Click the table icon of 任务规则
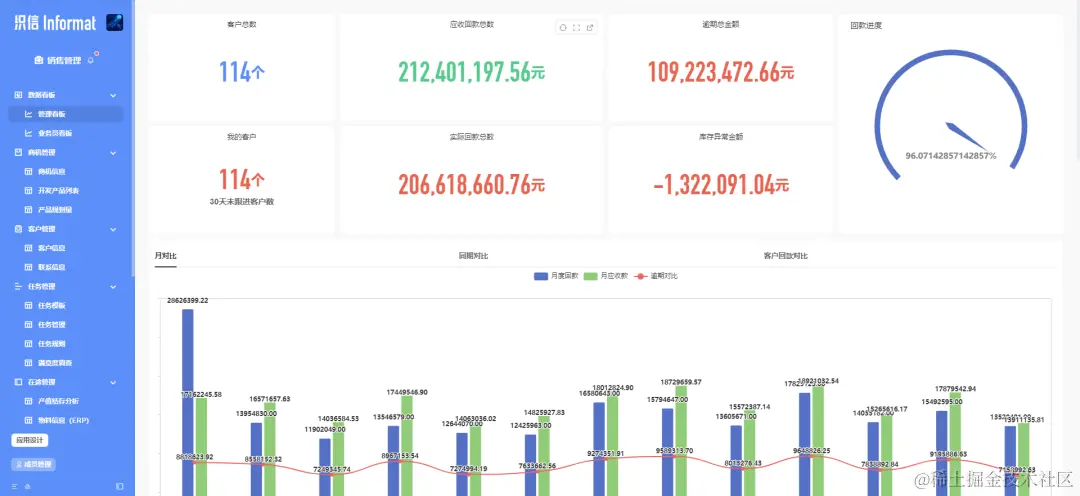The height and width of the screenshot is (496, 1080). pos(29,343)
